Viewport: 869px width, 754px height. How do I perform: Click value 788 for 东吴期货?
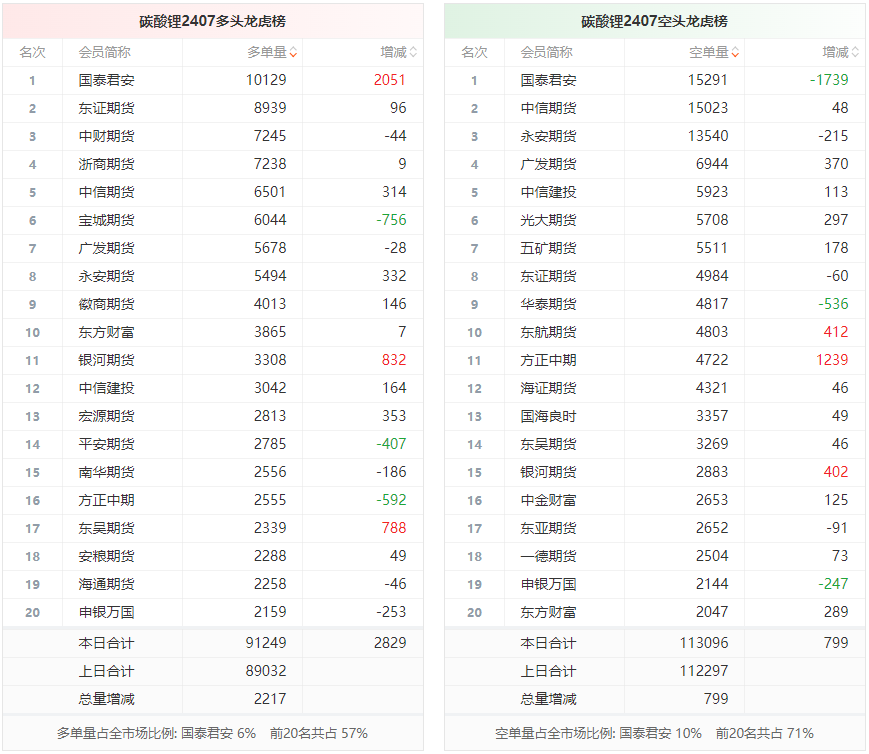point(394,528)
